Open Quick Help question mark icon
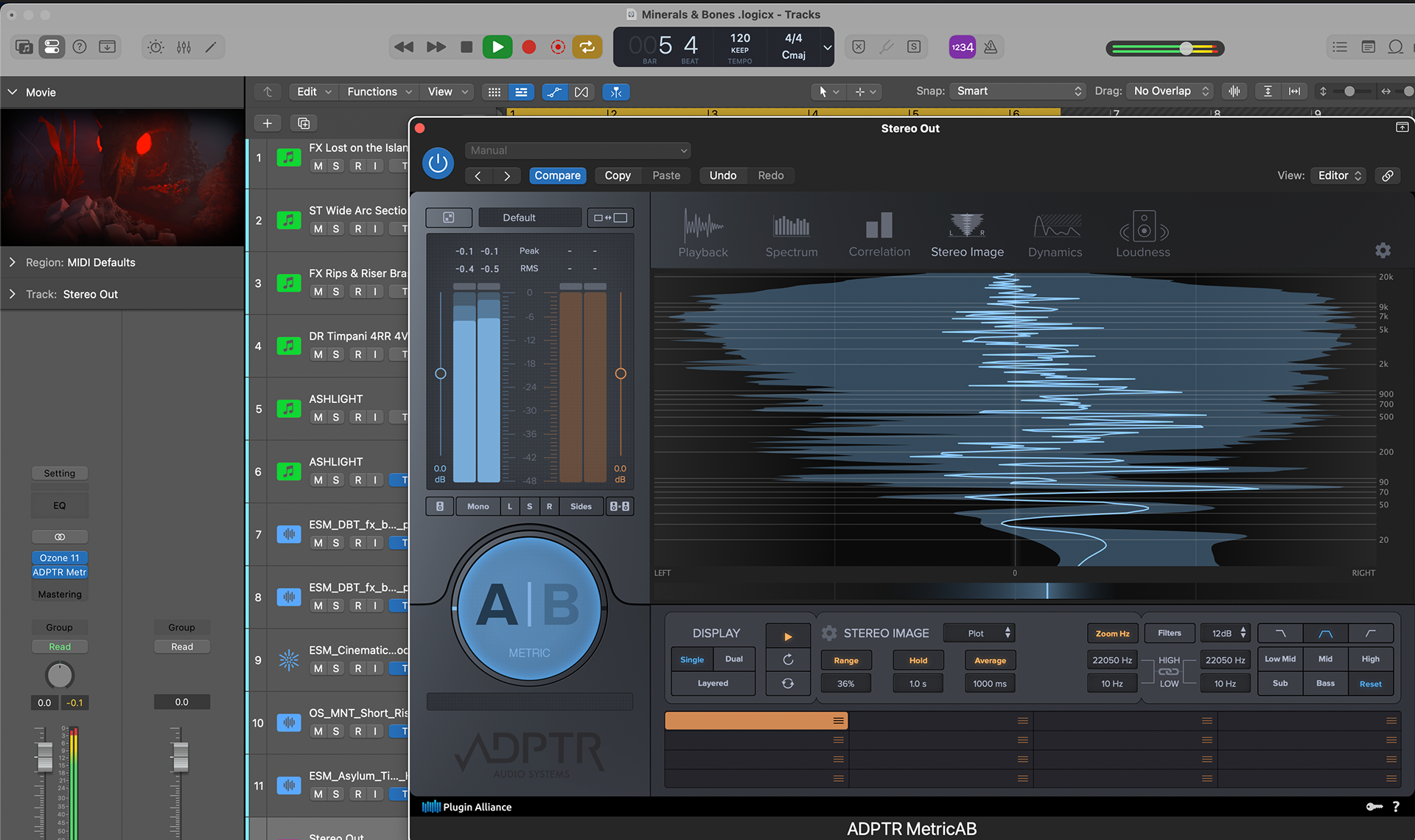The width and height of the screenshot is (1415, 840). [80, 47]
